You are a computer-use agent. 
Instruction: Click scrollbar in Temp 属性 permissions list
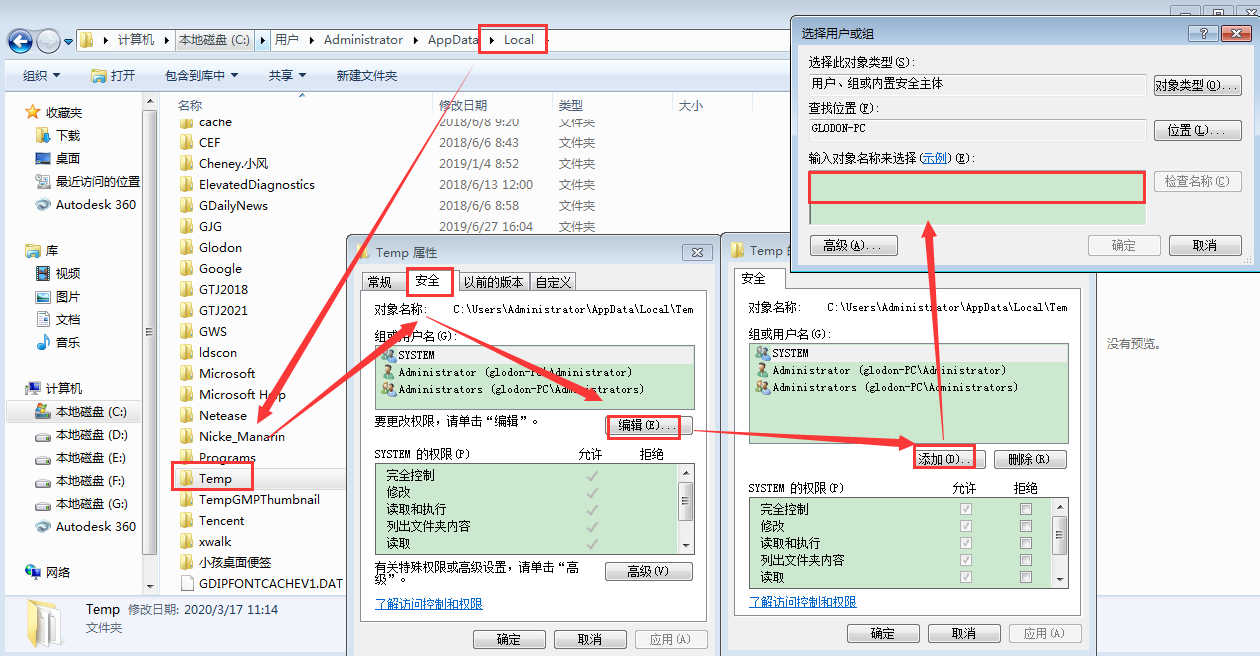point(686,508)
